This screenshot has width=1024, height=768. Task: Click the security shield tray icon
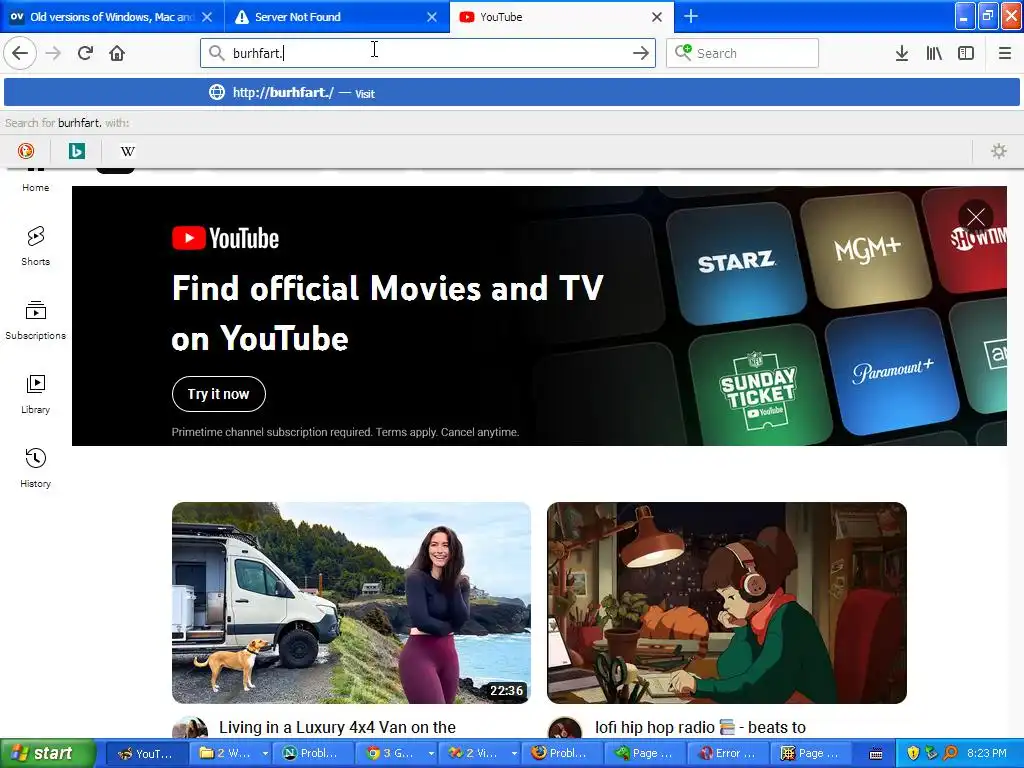tap(913, 753)
